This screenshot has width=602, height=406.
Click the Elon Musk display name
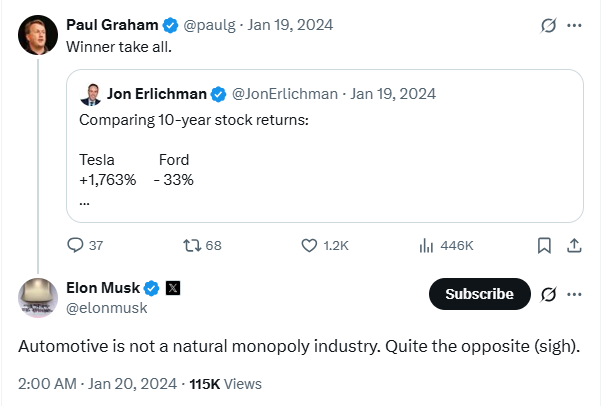point(103,289)
